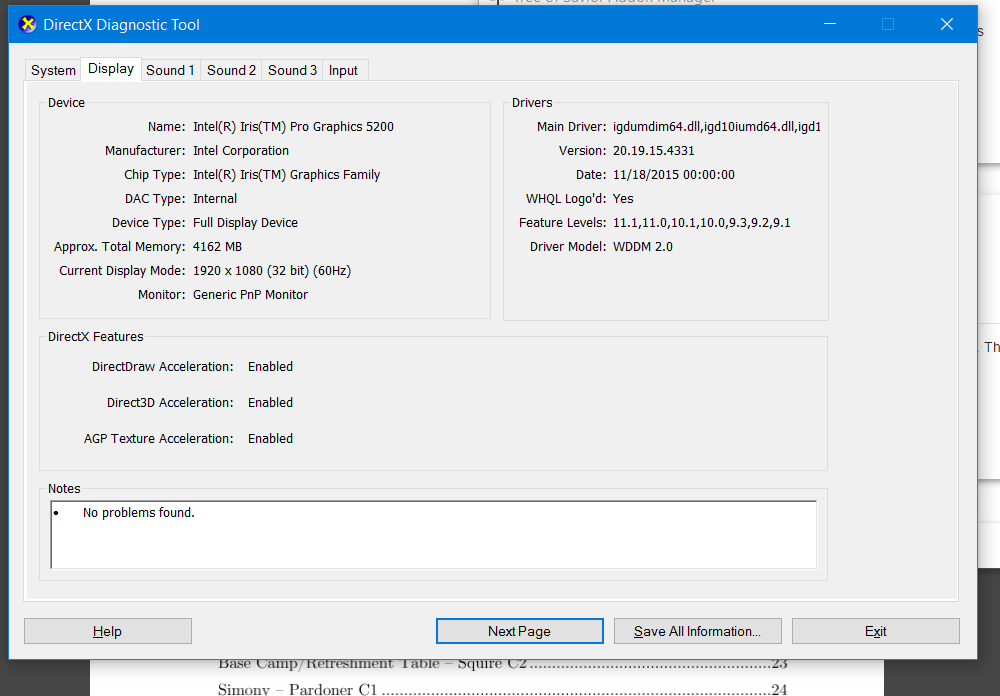
Task: Click the Next Page button
Action: [519, 631]
